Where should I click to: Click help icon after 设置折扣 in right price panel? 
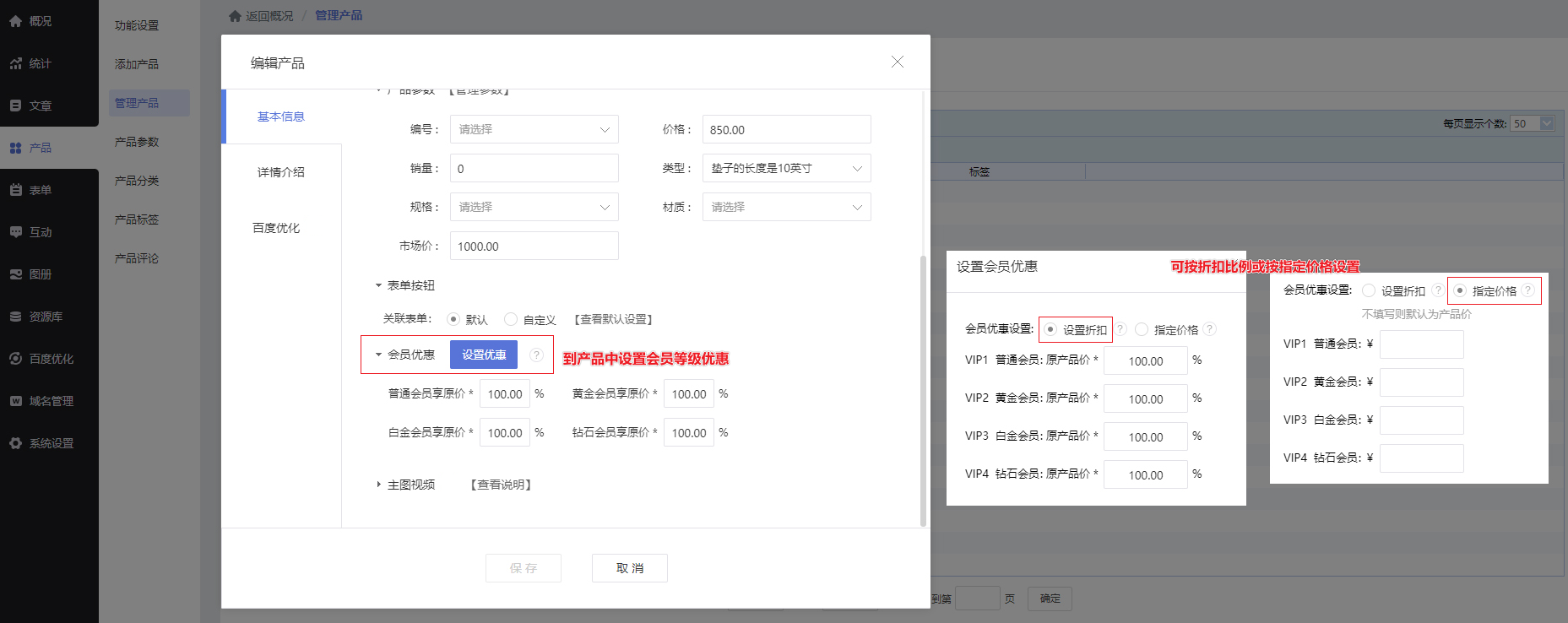[1437, 290]
